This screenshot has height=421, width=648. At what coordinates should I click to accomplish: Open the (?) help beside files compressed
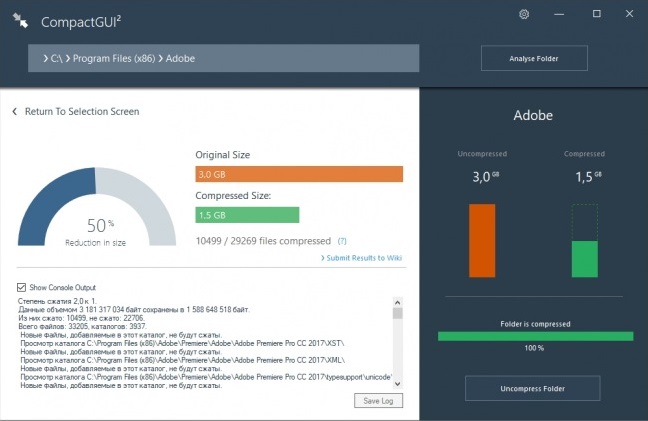[x=342, y=241]
